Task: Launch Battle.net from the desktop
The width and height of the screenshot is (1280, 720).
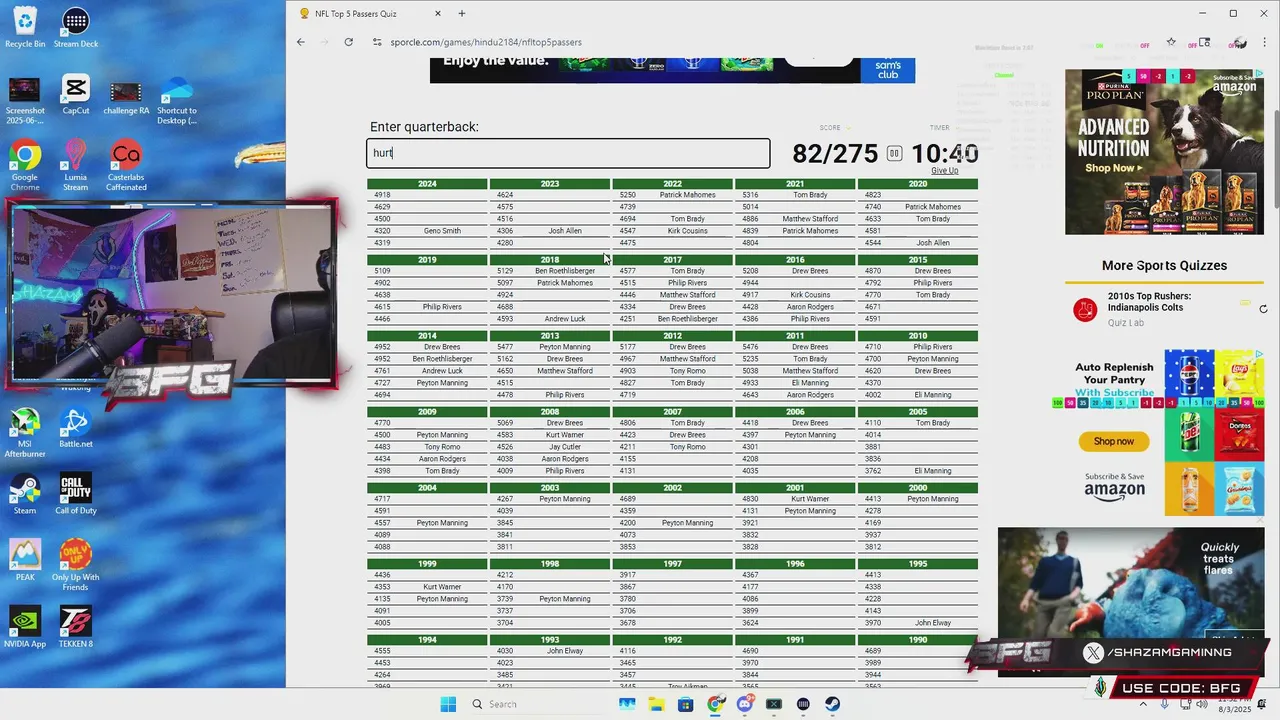Action: coord(75,428)
